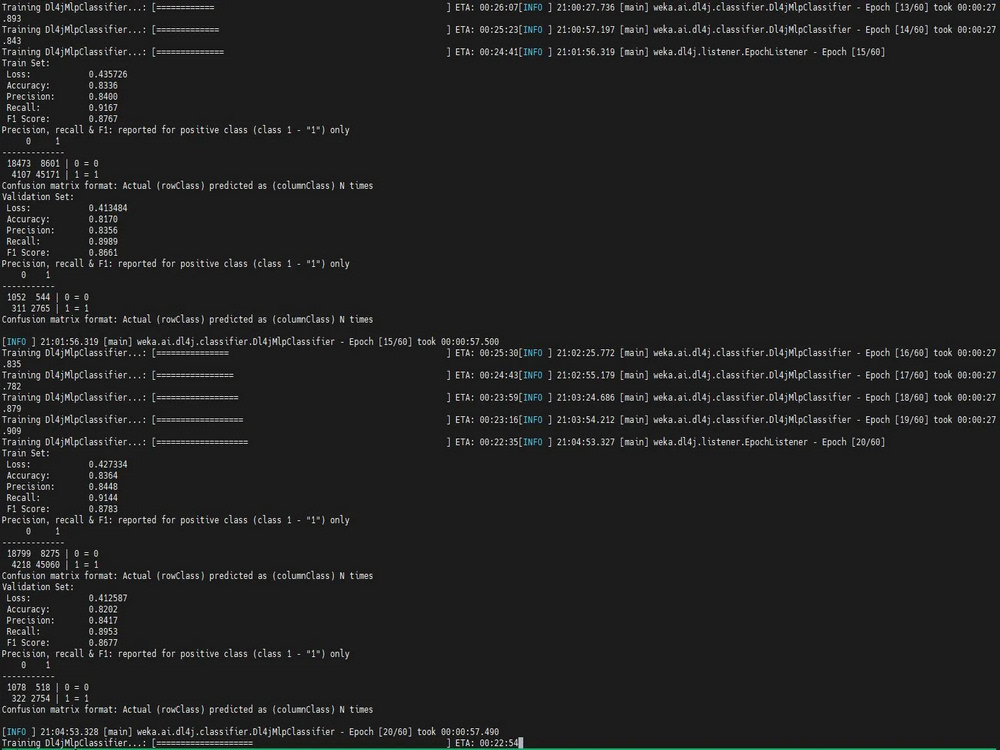Select confusion matrix row 18473 8601
Image resolution: width=1000 pixels, height=750 pixels.
(x=52, y=163)
